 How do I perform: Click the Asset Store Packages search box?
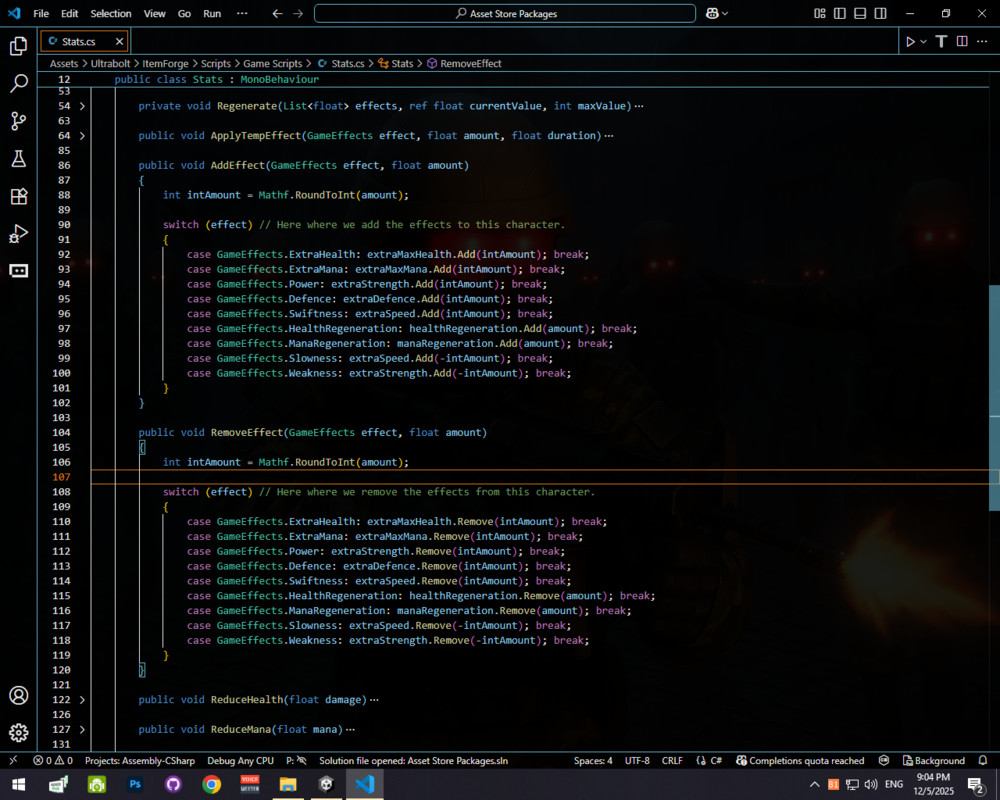coord(505,14)
